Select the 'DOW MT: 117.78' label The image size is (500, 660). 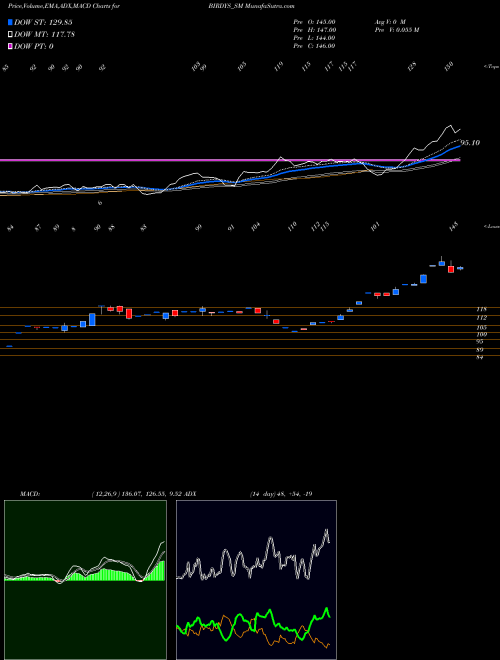pyautogui.click(x=44, y=35)
